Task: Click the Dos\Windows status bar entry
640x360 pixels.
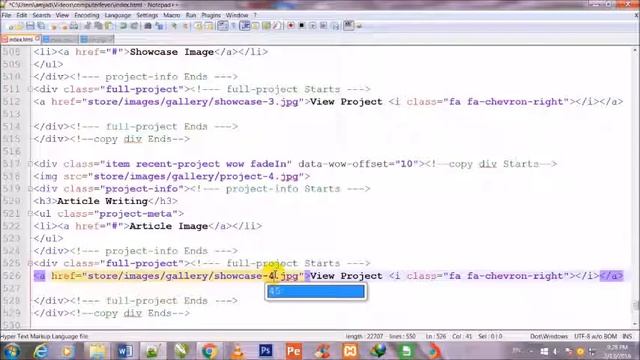Action: [549, 336]
